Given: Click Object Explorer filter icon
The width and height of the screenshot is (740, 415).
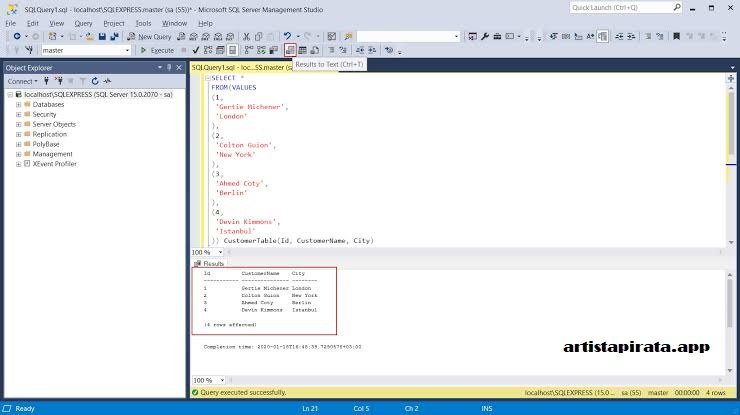Looking at the screenshot, I should click(83, 81).
